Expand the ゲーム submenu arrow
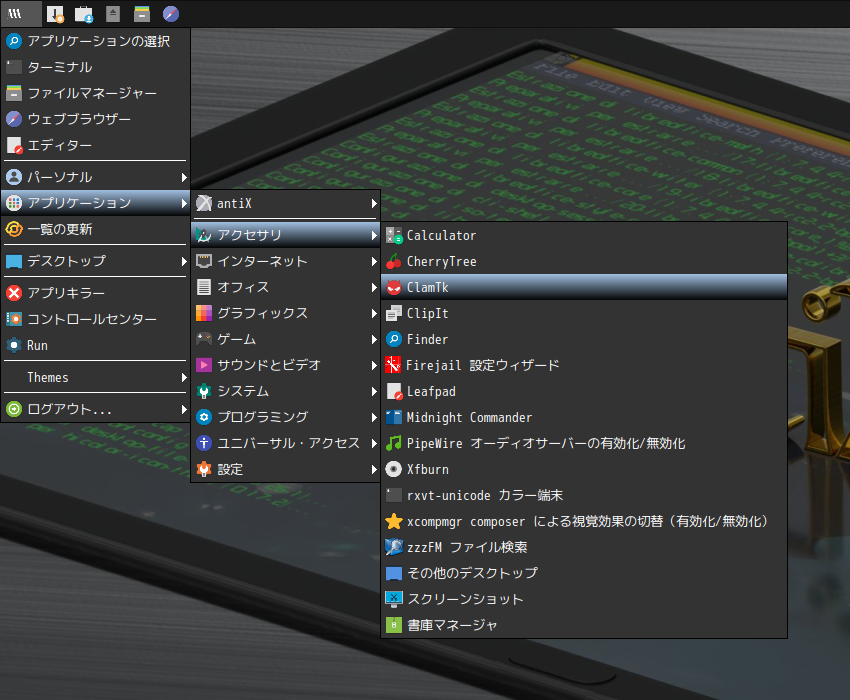The height and width of the screenshot is (700, 850). pos(374,339)
